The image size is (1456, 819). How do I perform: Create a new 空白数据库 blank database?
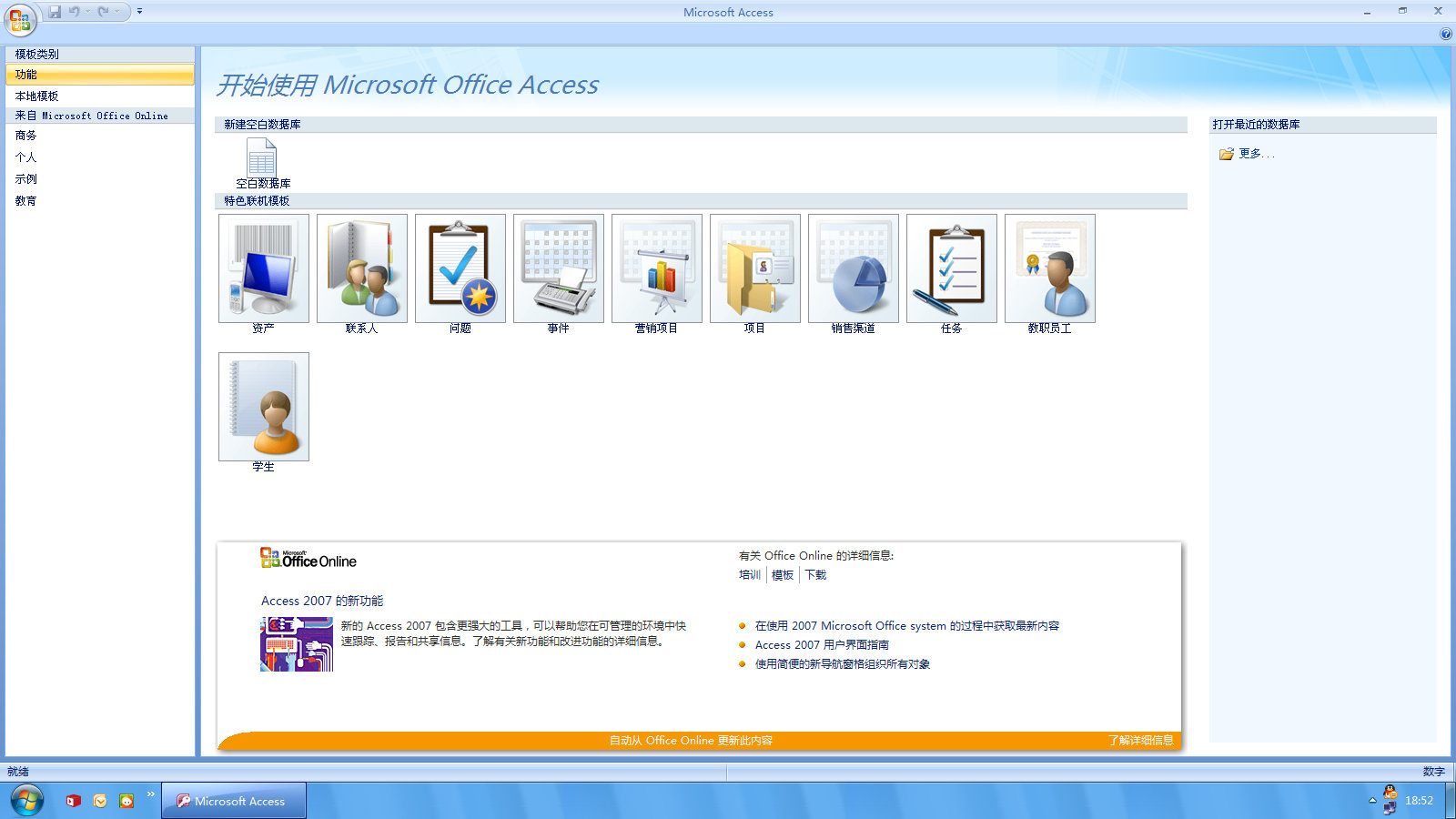point(263,163)
